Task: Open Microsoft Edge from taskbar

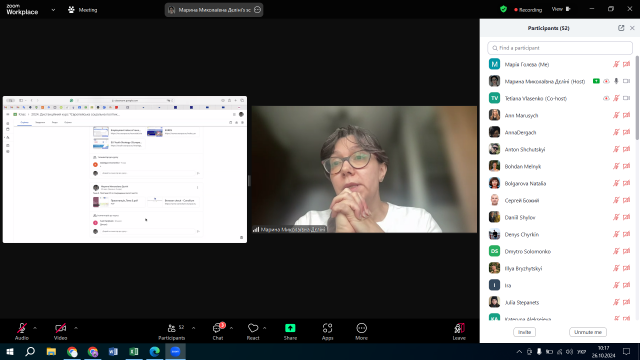Action: tap(155, 351)
